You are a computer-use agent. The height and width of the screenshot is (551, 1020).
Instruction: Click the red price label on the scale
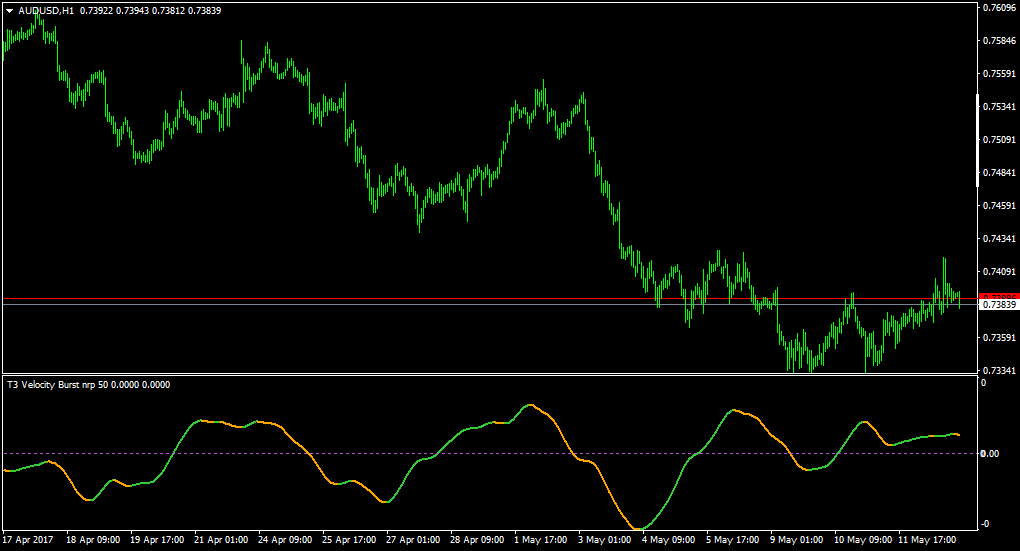click(x=998, y=297)
